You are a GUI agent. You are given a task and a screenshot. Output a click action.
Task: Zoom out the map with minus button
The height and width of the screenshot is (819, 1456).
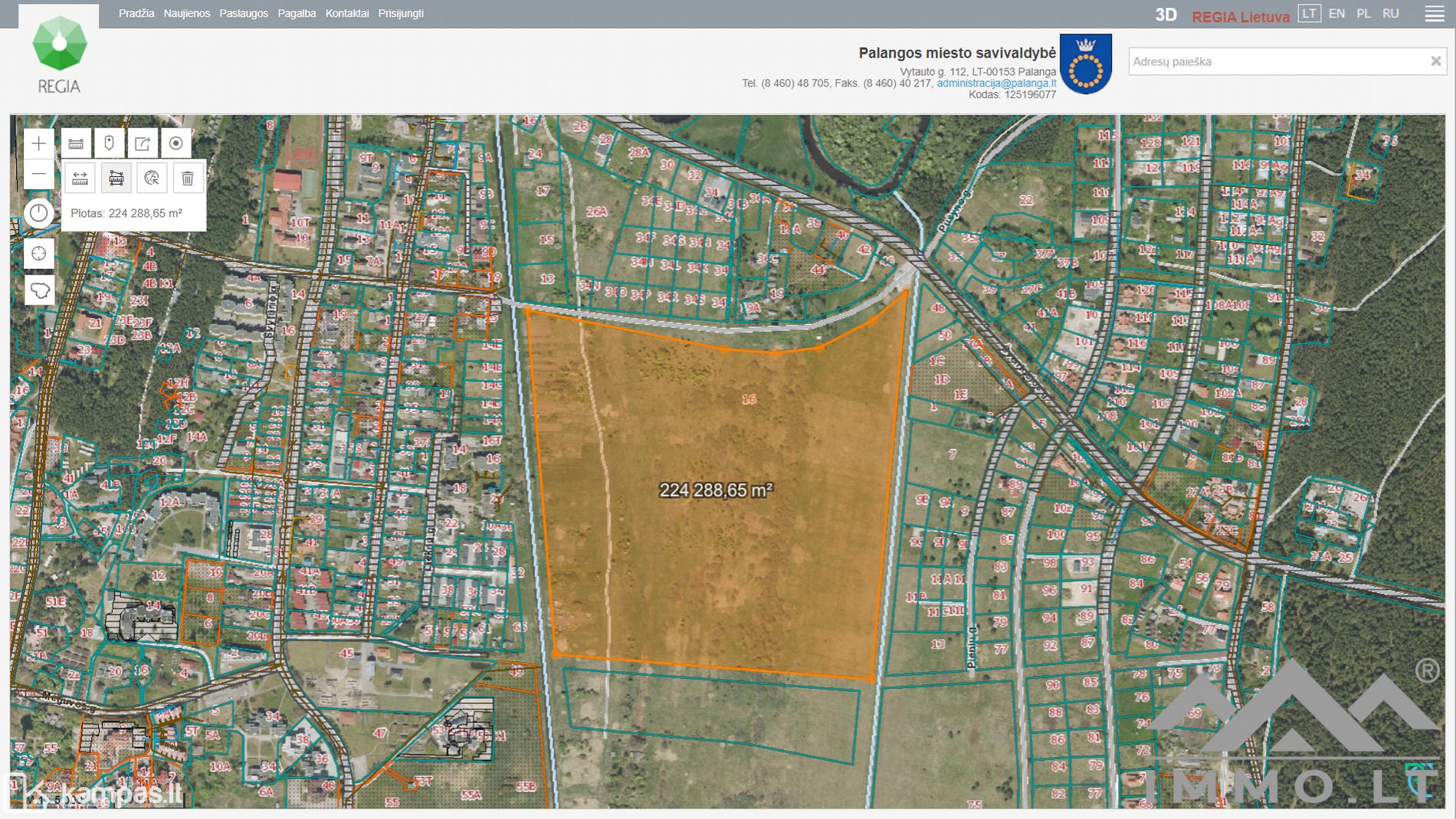pos(38,175)
